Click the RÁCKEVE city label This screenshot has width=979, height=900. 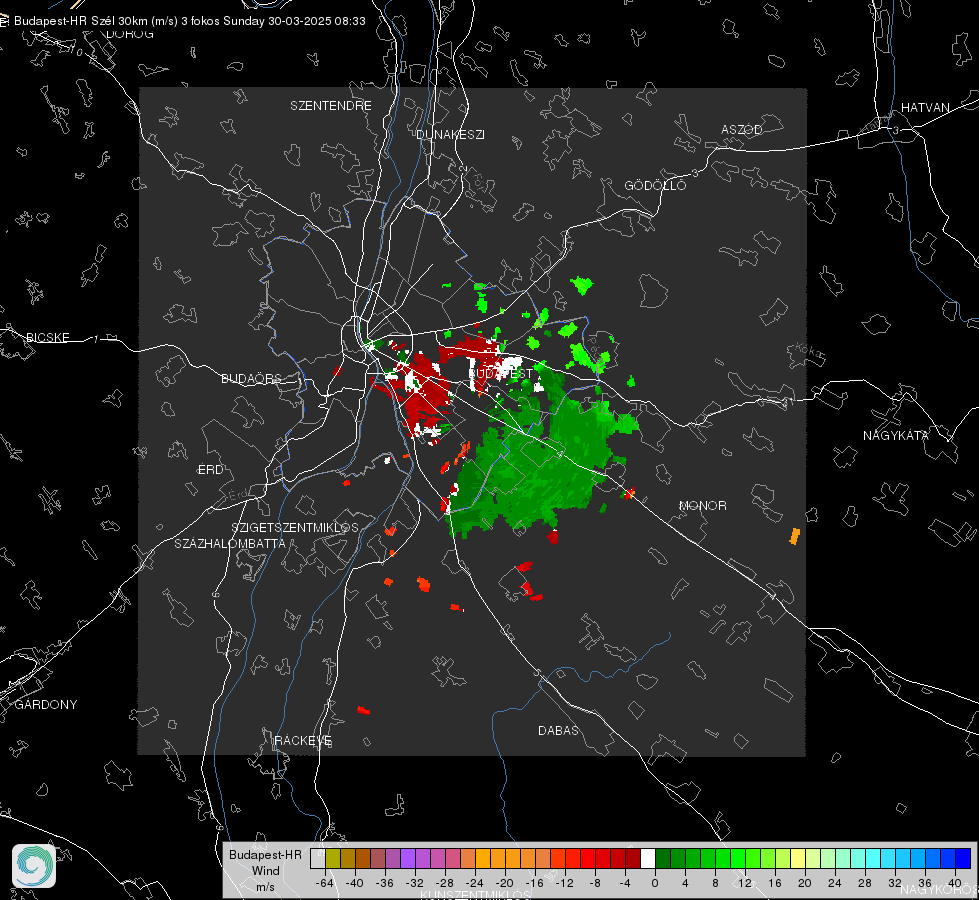303,741
